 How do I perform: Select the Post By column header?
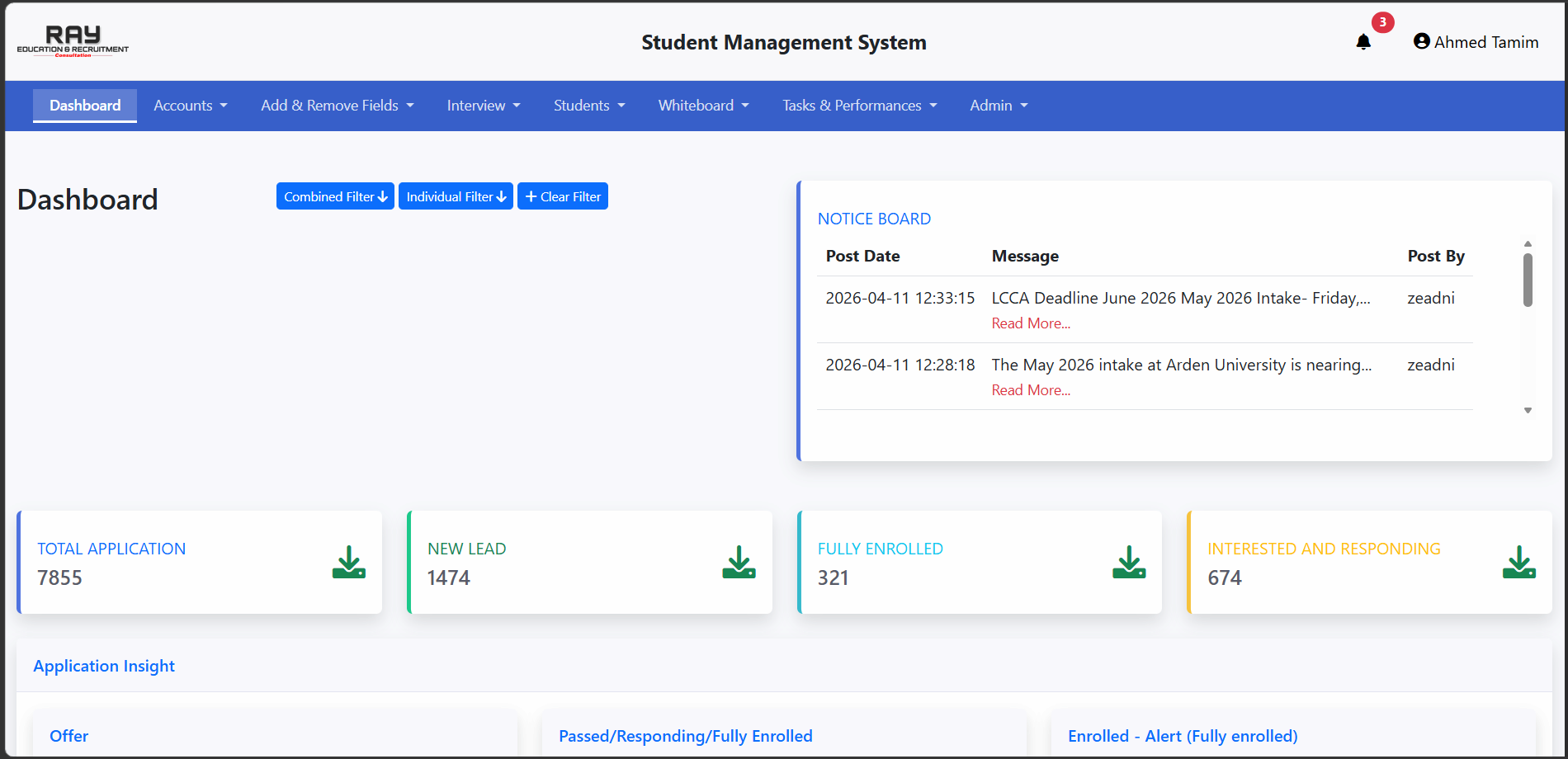click(1436, 256)
